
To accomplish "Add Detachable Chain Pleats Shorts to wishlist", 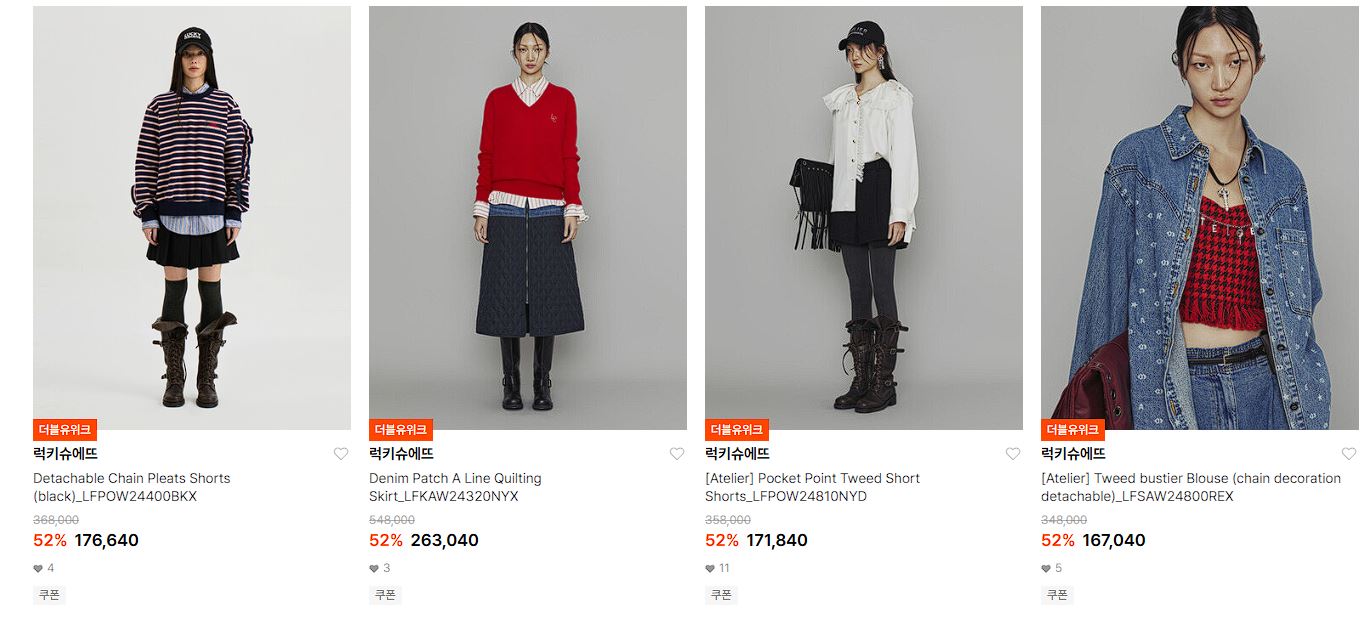I will (x=341, y=454).
